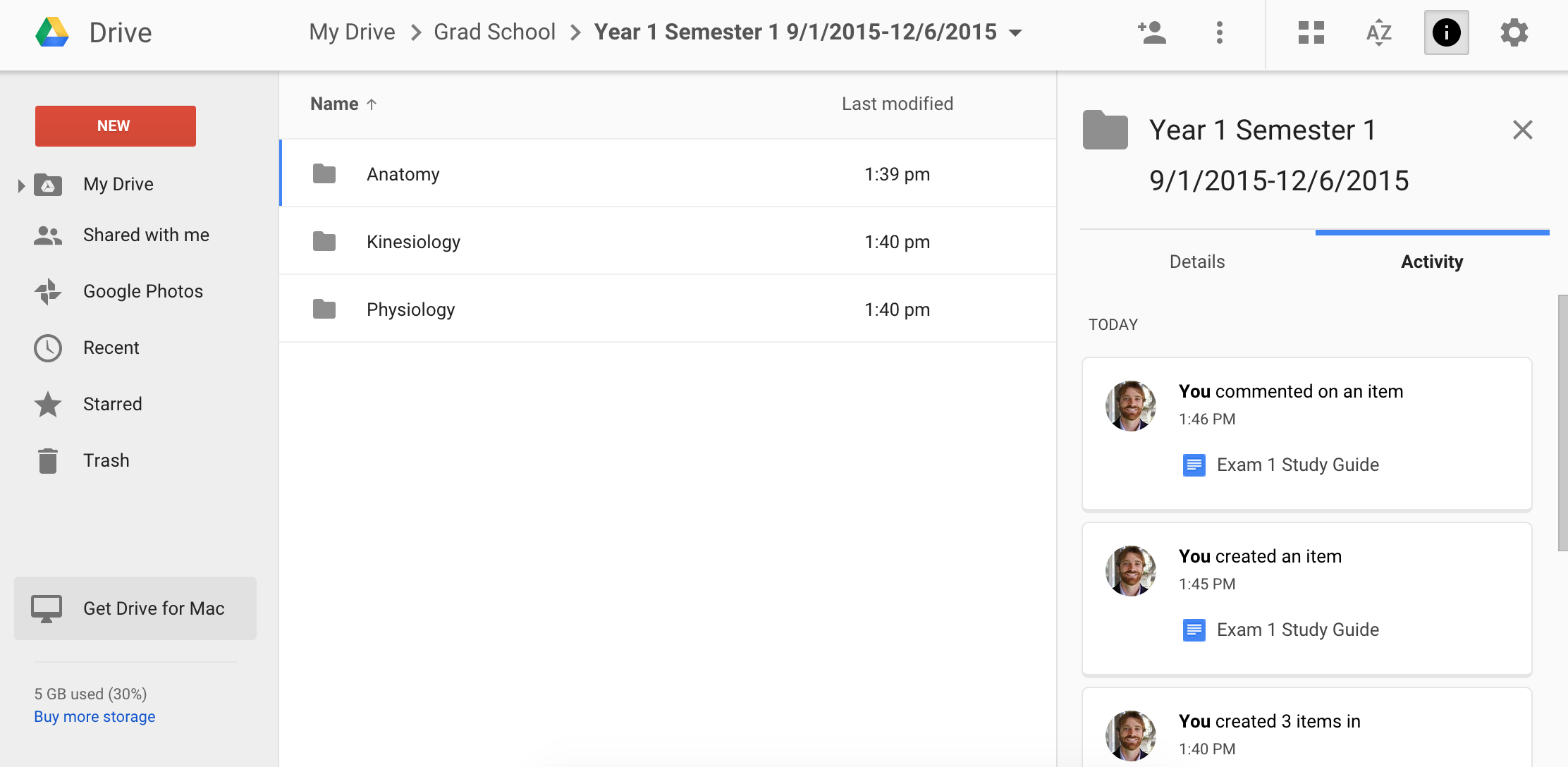Screen dimensions: 1568x767
Task: Toggle sort direction on Name column
Action: pyautogui.click(x=372, y=104)
